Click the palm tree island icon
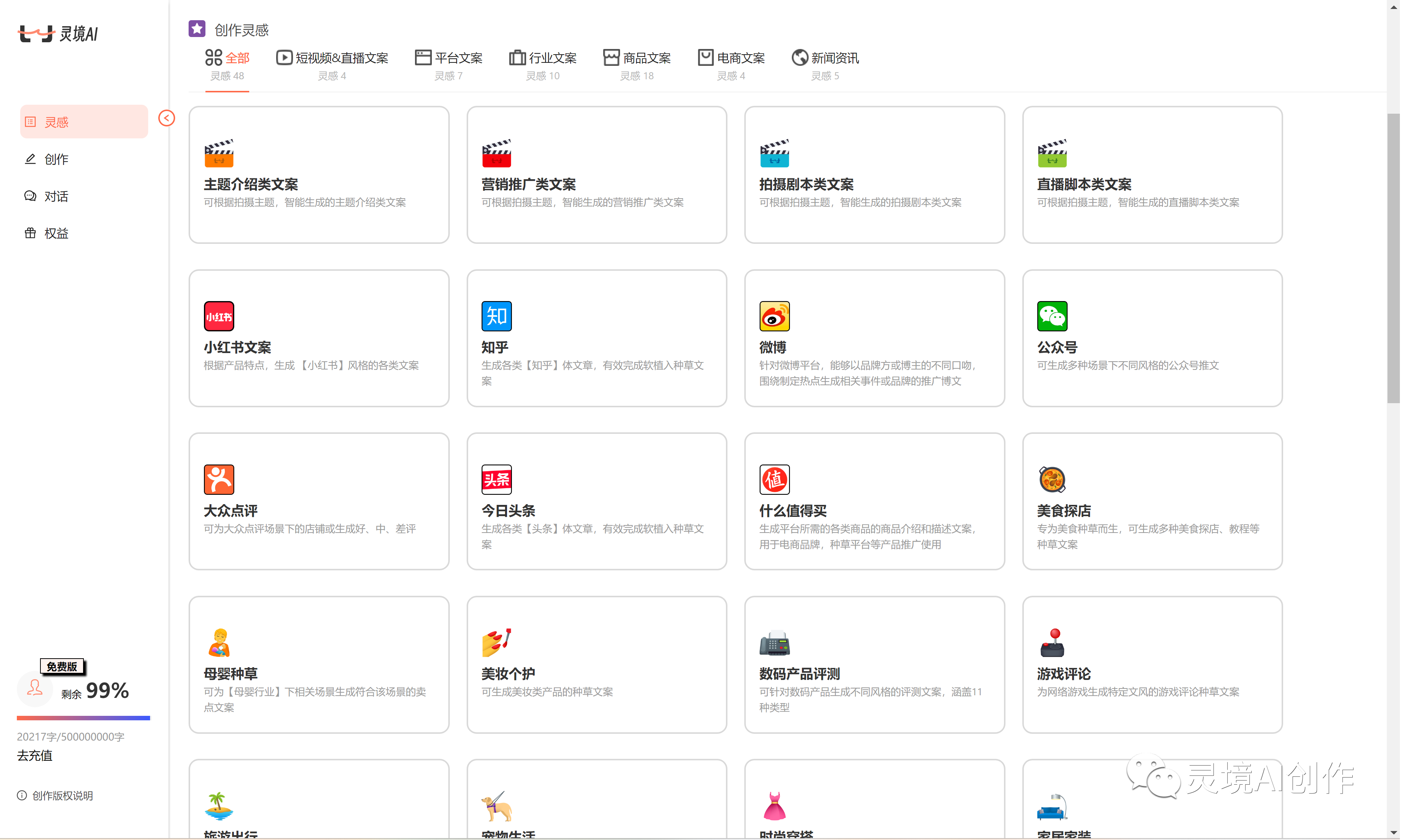Viewport: 1401px width, 840px height. [x=219, y=806]
